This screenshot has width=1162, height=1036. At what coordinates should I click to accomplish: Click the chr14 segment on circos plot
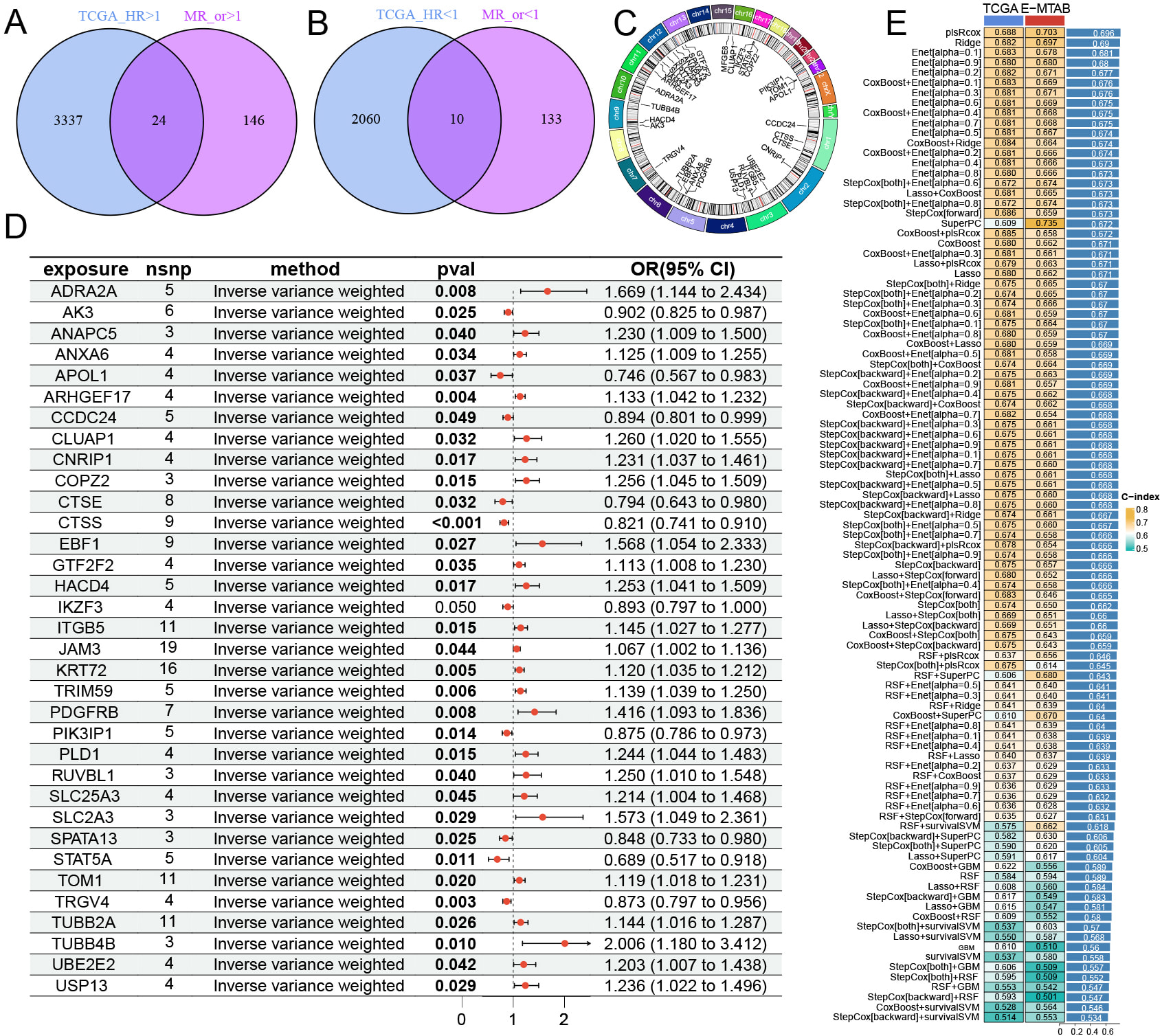(x=700, y=13)
